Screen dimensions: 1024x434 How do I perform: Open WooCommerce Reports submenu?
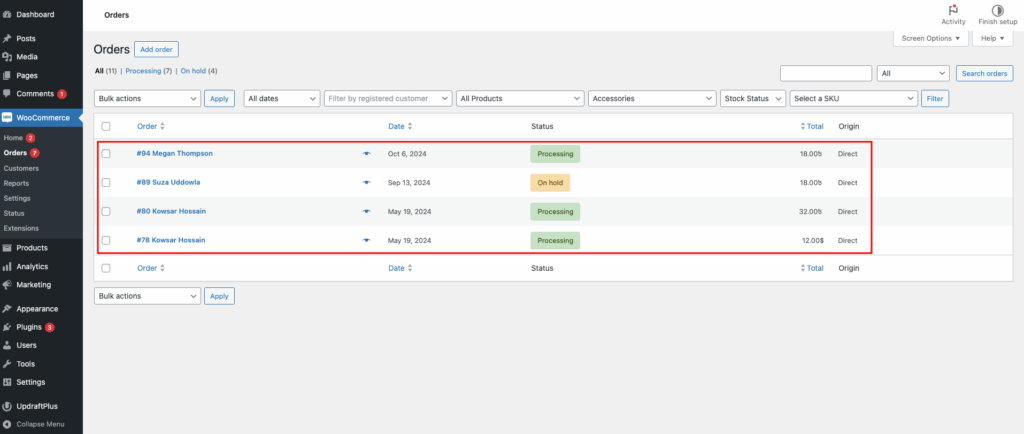click(16, 183)
